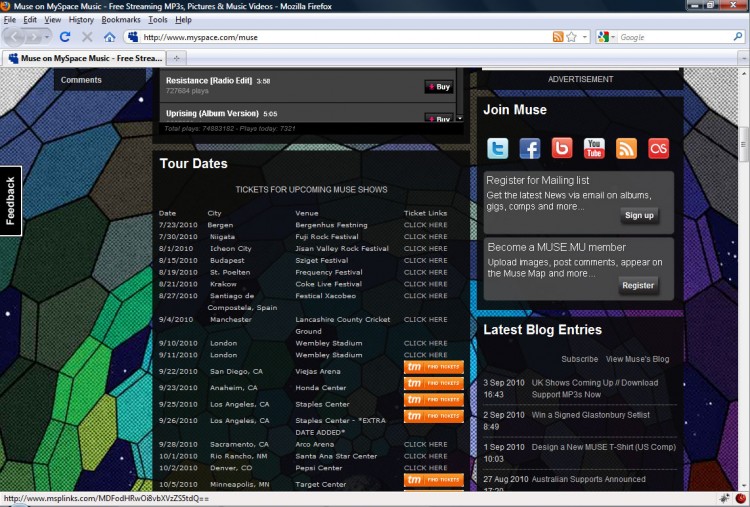The height and width of the screenshot is (507, 750).
Task: Find tickets for 9/26/2010 Staples Center extra date
Action: 434,416
